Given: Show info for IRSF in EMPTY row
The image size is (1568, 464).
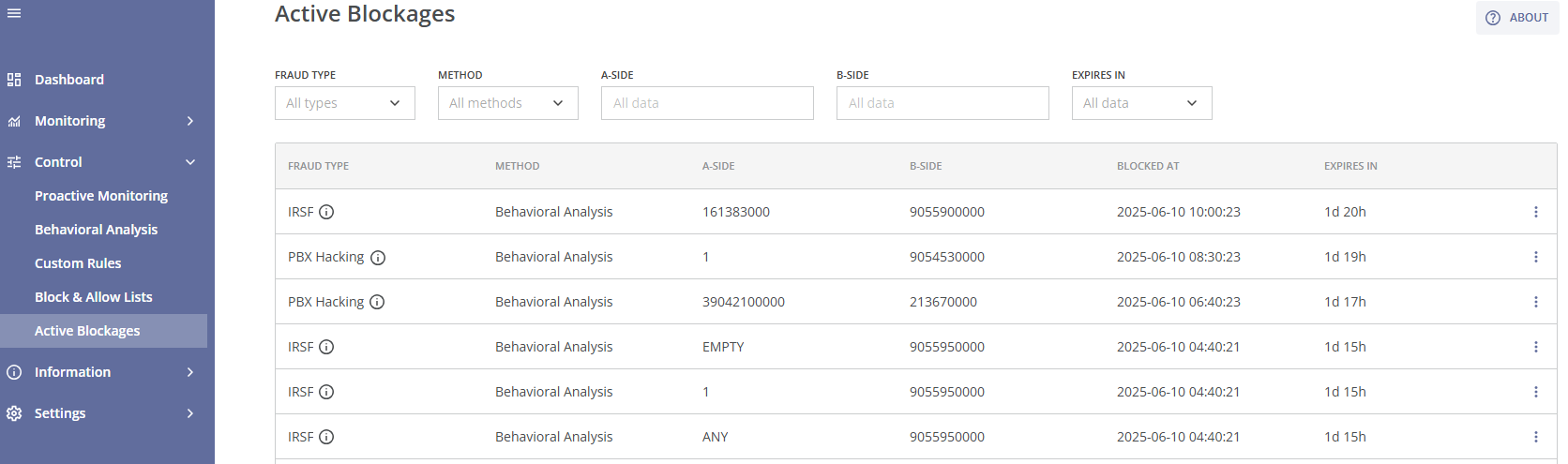Looking at the screenshot, I should (x=326, y=347).
